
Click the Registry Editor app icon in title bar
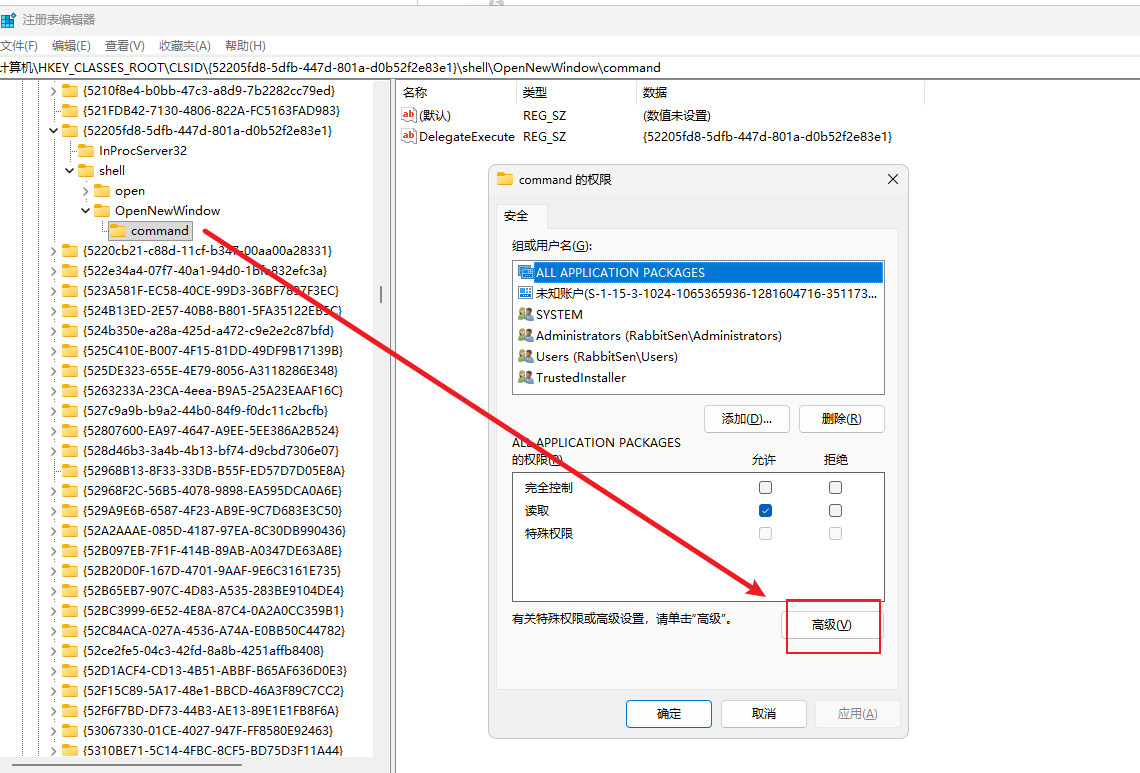point(8,20)
